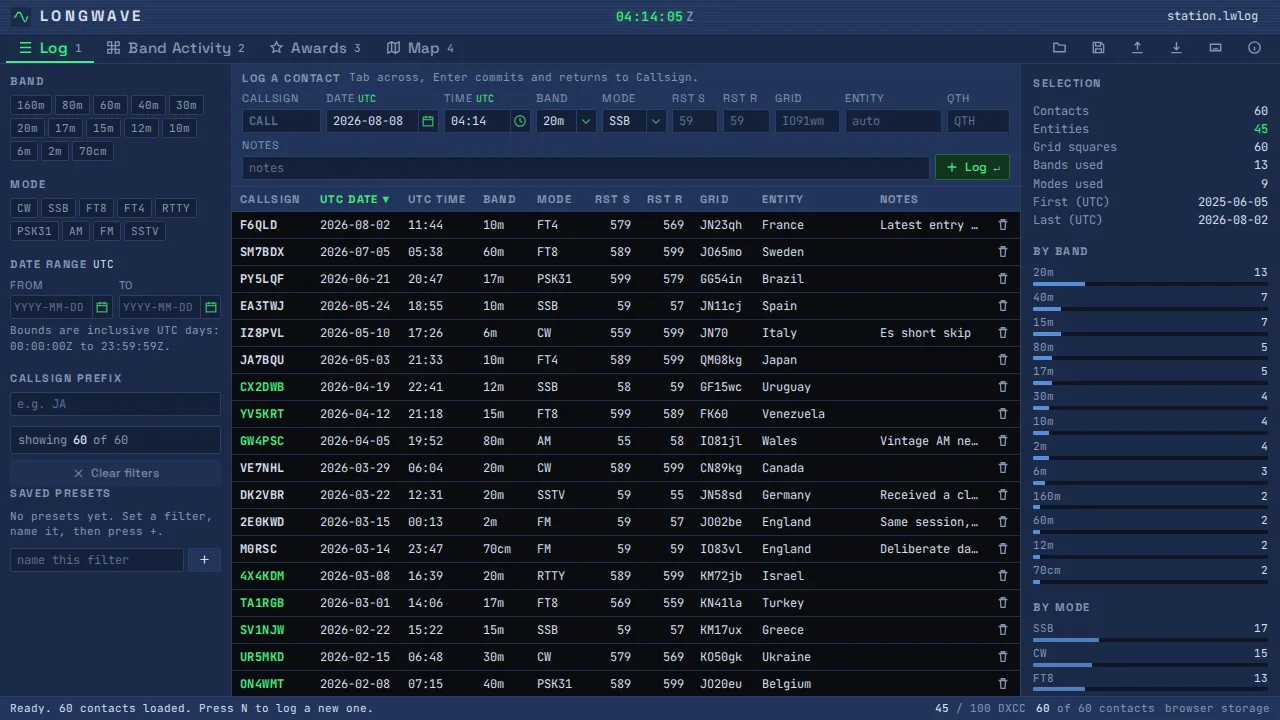This screenshot has width=1280, height=720.
Task: Sort by the UTC TIME column header
Action: click(x=437, y=199)
